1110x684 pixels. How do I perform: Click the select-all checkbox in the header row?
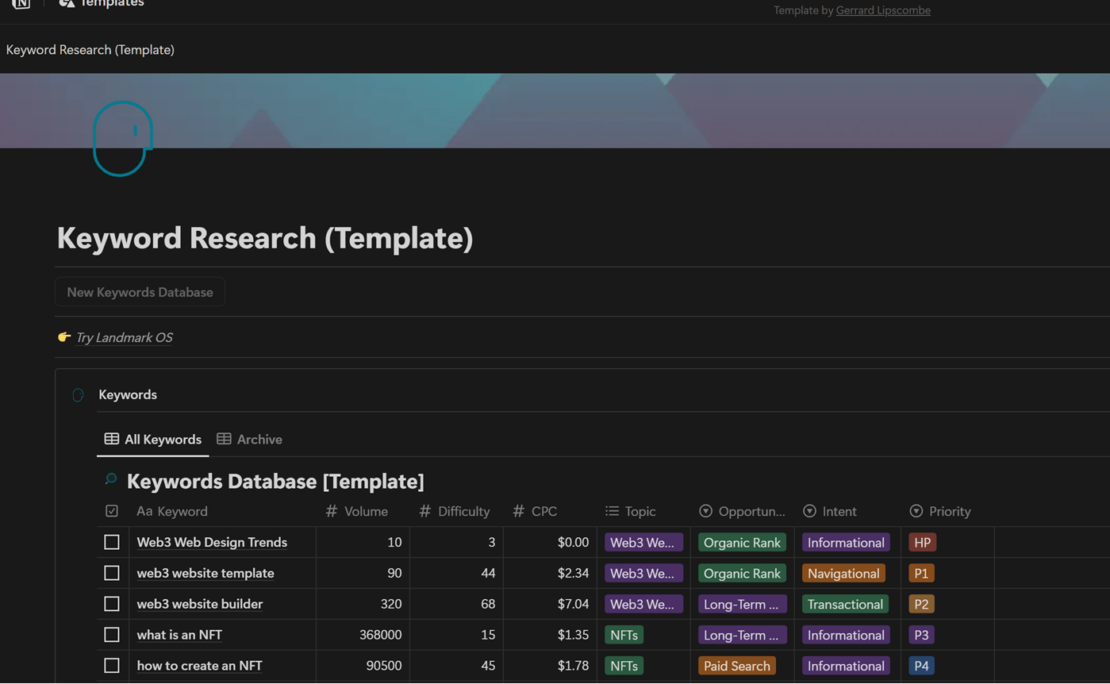click(111, 511)
